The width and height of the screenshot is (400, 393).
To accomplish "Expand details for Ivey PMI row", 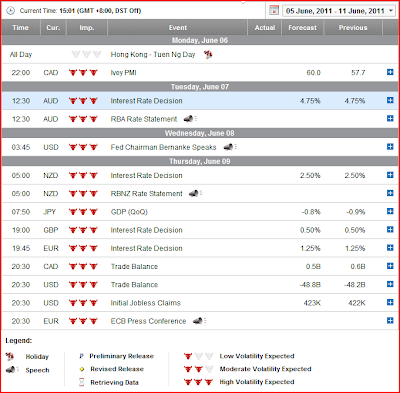I will pos(390,72).
